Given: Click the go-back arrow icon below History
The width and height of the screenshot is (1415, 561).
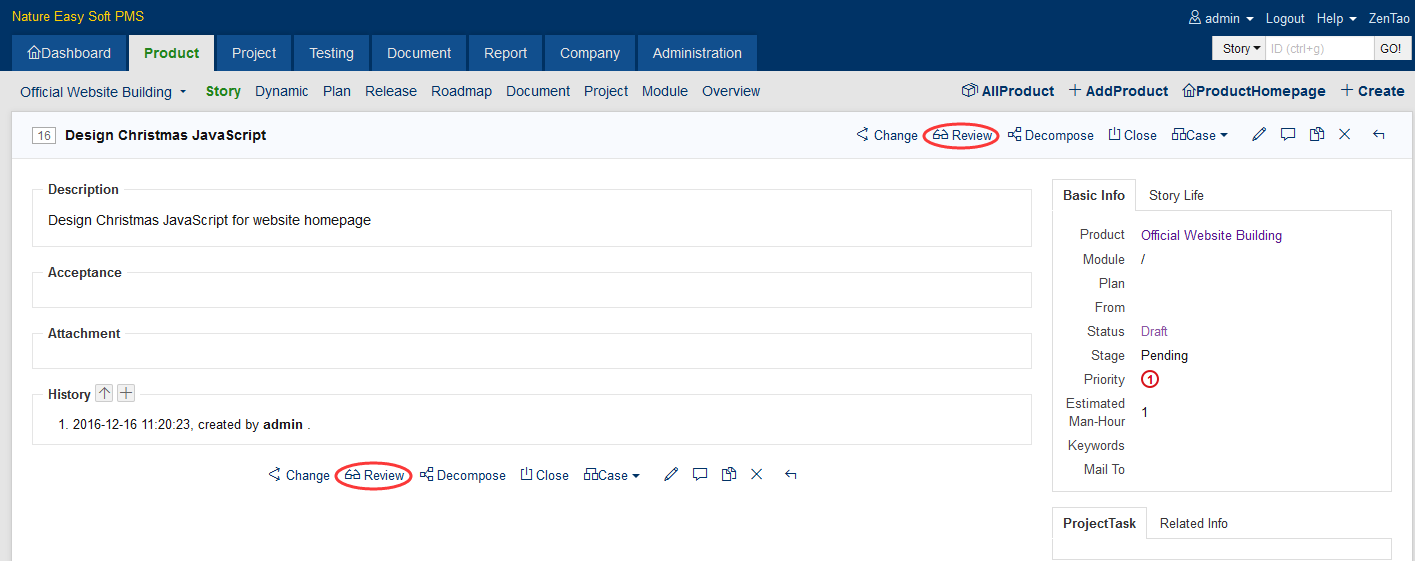Looking at the screenshot, I should click(791, 475).
